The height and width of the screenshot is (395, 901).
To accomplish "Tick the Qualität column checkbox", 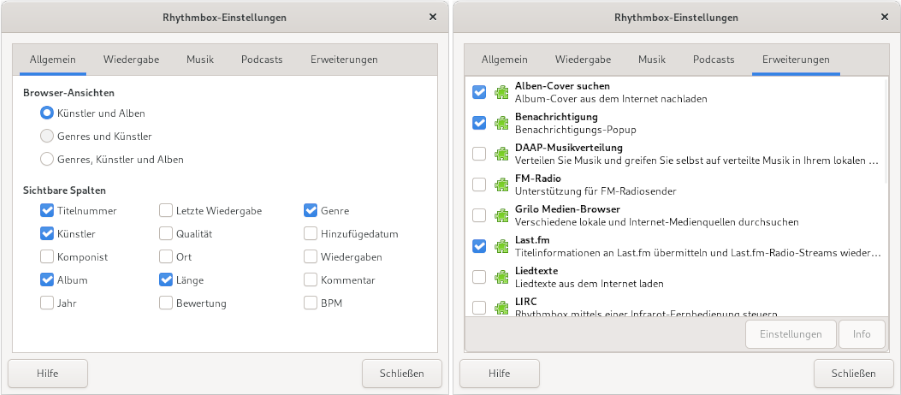I will [x=166, y=234].
